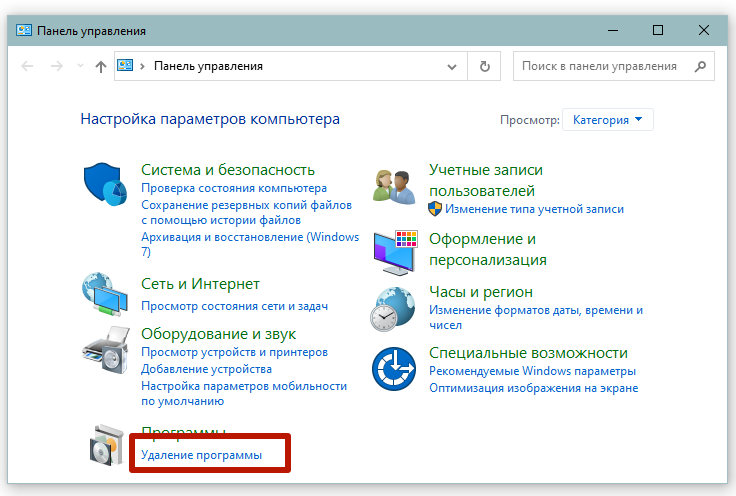Viewport: 736px width, 496px height.
Task: Minimize the Панель управления window
Action: pyautogui.click(x=613, y=31)
